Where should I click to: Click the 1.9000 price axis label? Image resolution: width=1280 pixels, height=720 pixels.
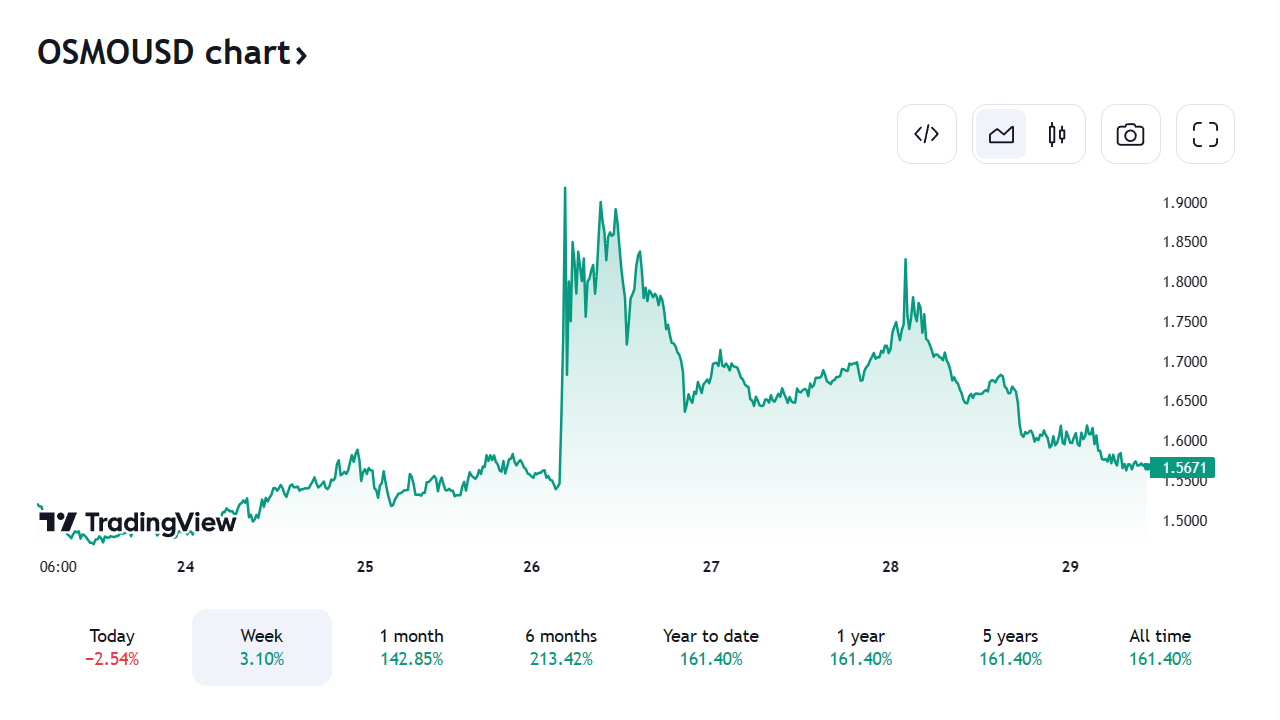1185,203
